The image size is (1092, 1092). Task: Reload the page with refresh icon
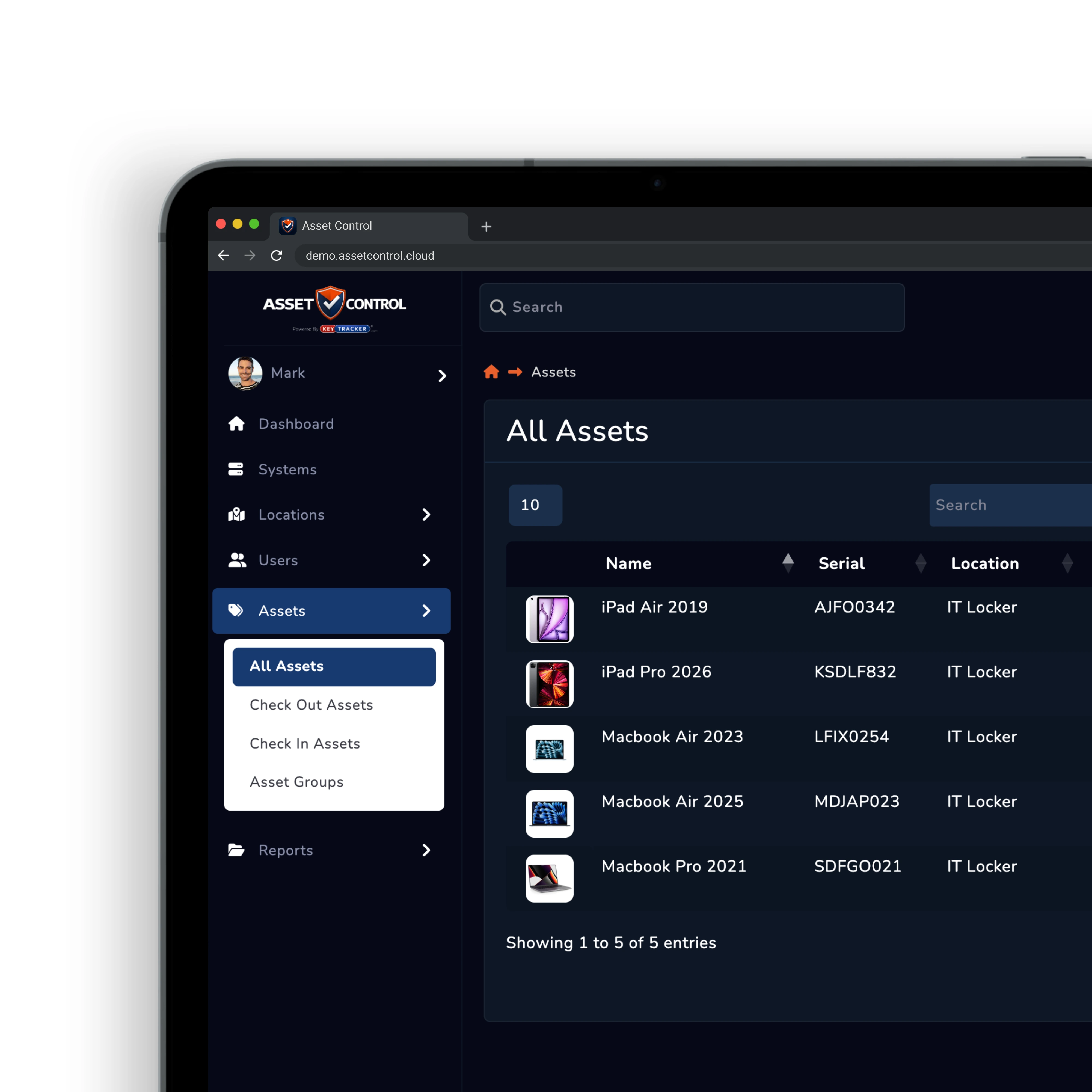276,256
